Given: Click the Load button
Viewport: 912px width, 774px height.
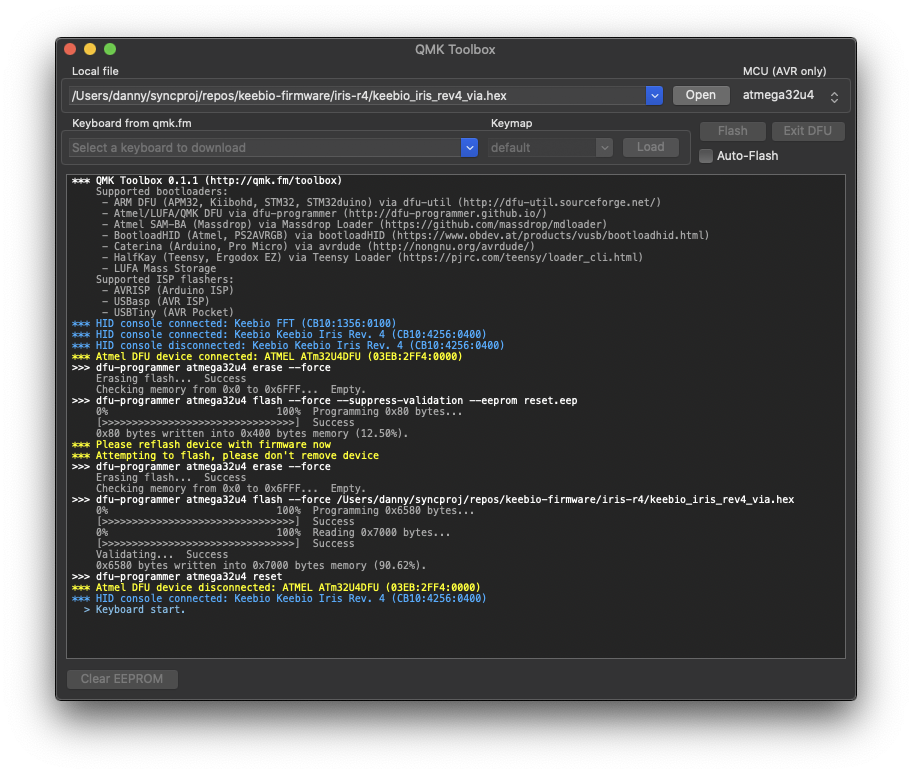Looking at the screenshot, I should coord(650,147).
